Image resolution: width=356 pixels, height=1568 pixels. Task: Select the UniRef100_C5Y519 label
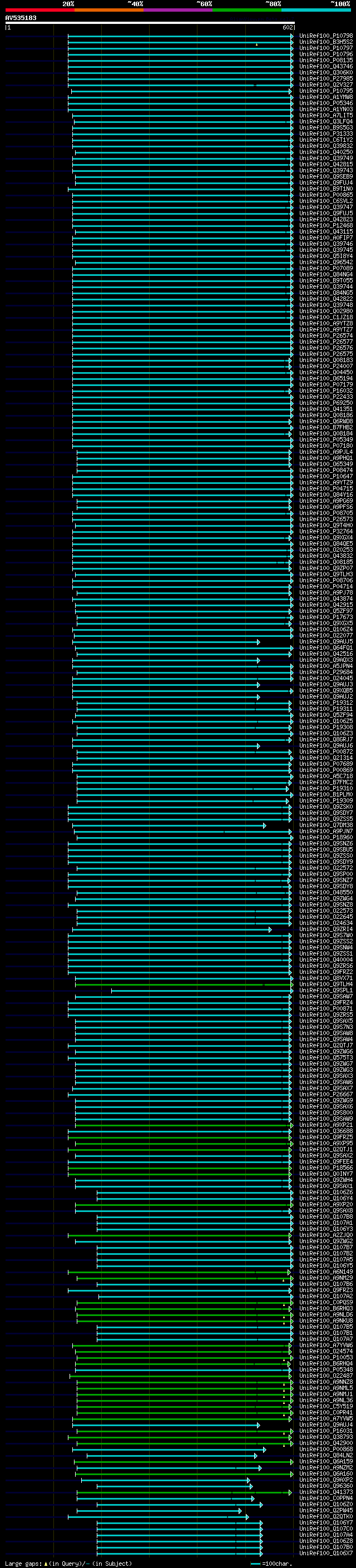(326, 1407)
